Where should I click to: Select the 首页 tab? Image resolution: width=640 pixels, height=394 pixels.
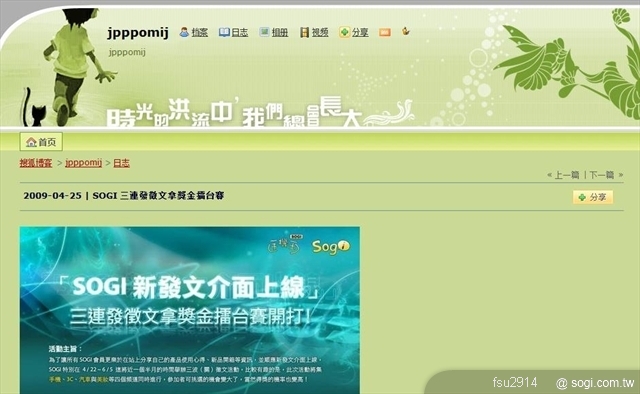click(41, 142)
